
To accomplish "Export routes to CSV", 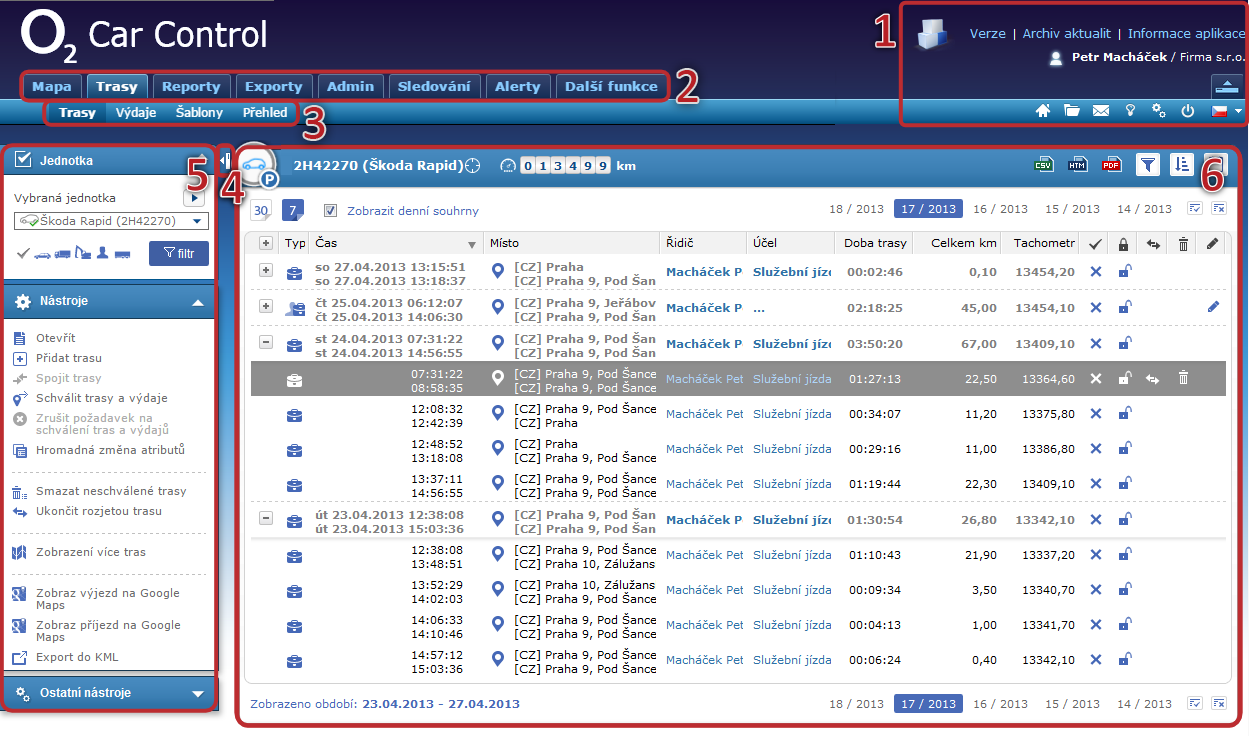I will (1044, 165).
